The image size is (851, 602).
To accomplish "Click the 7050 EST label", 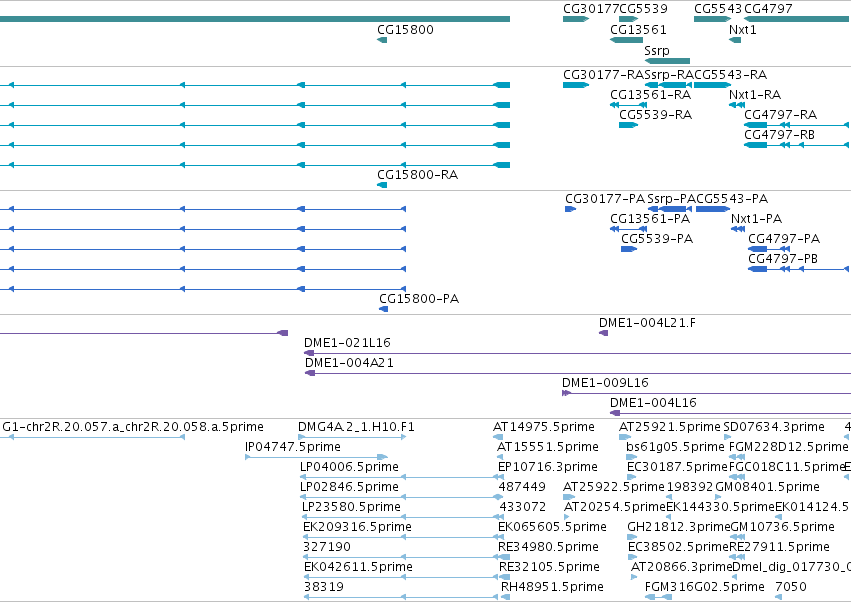I will pyautogui.click(x=791, y=587).
